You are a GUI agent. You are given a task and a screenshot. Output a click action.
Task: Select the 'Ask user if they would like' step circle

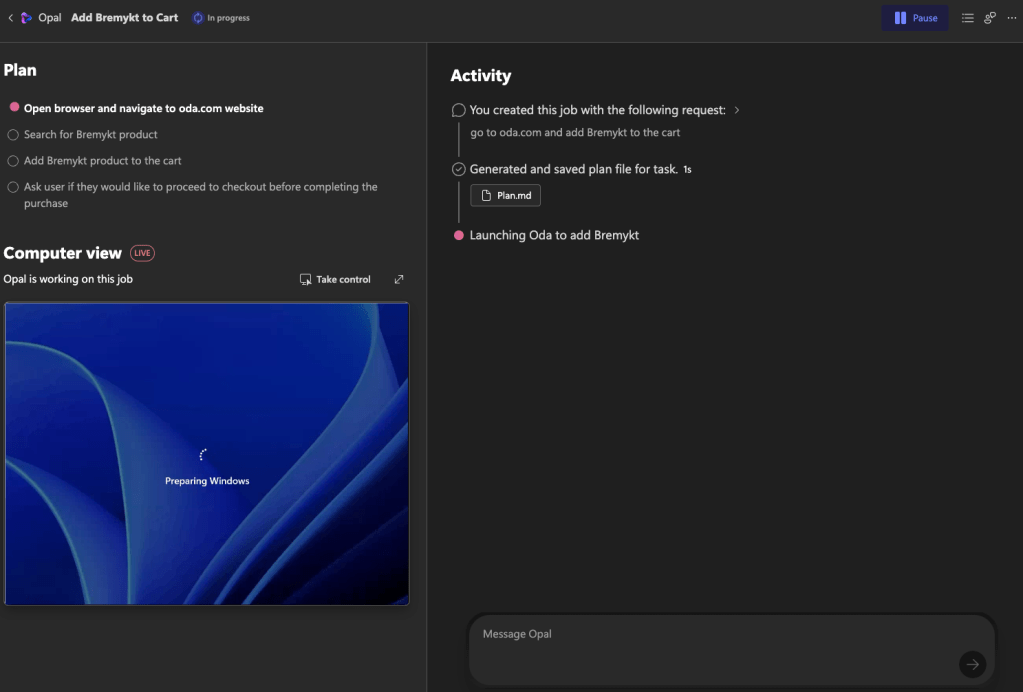point(13,187)
